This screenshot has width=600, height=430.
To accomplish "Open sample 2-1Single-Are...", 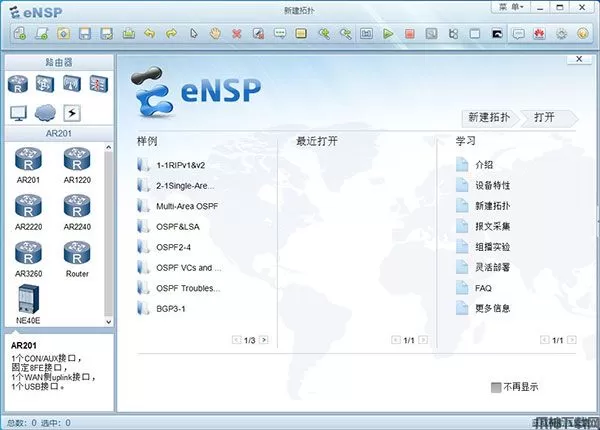I will click(x=176, y=186).
